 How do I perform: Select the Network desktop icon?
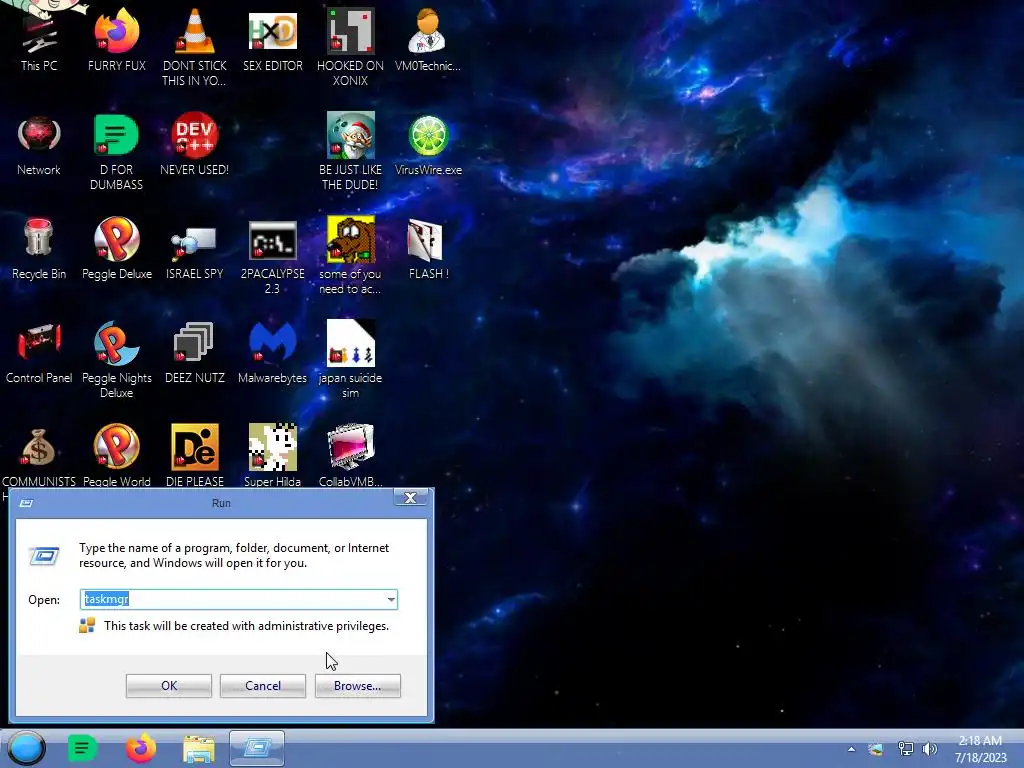coord(39,144)
